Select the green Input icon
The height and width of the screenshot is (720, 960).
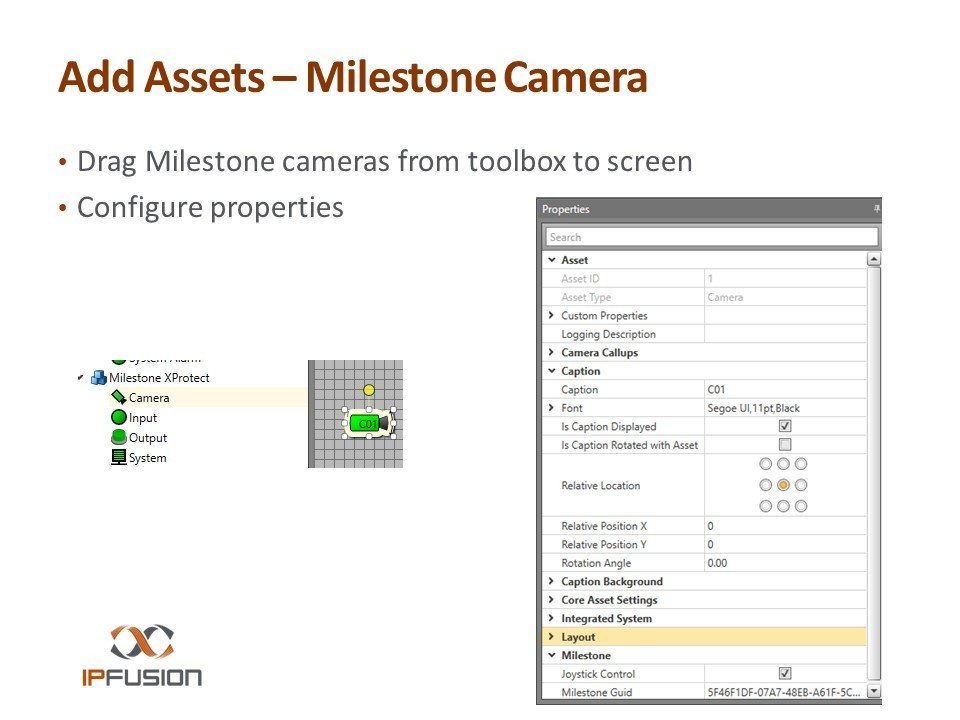click(119, 418)
